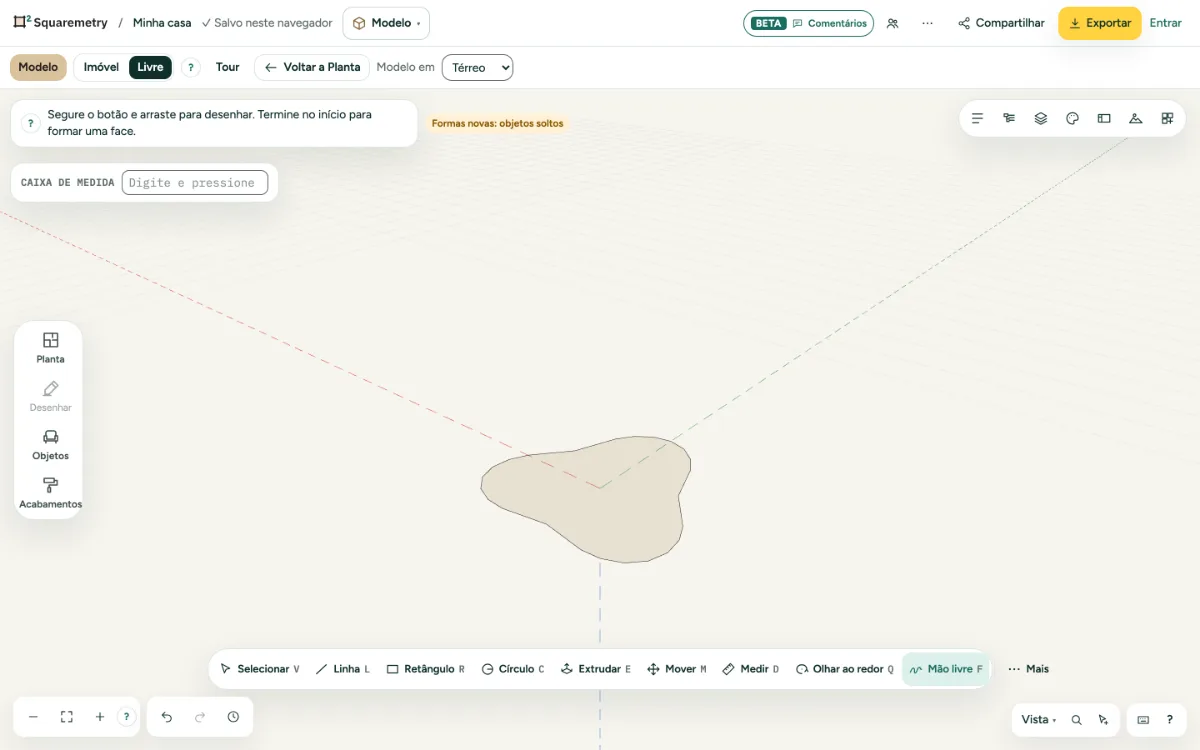Activate the Medir measuring tool

(751, 669)
